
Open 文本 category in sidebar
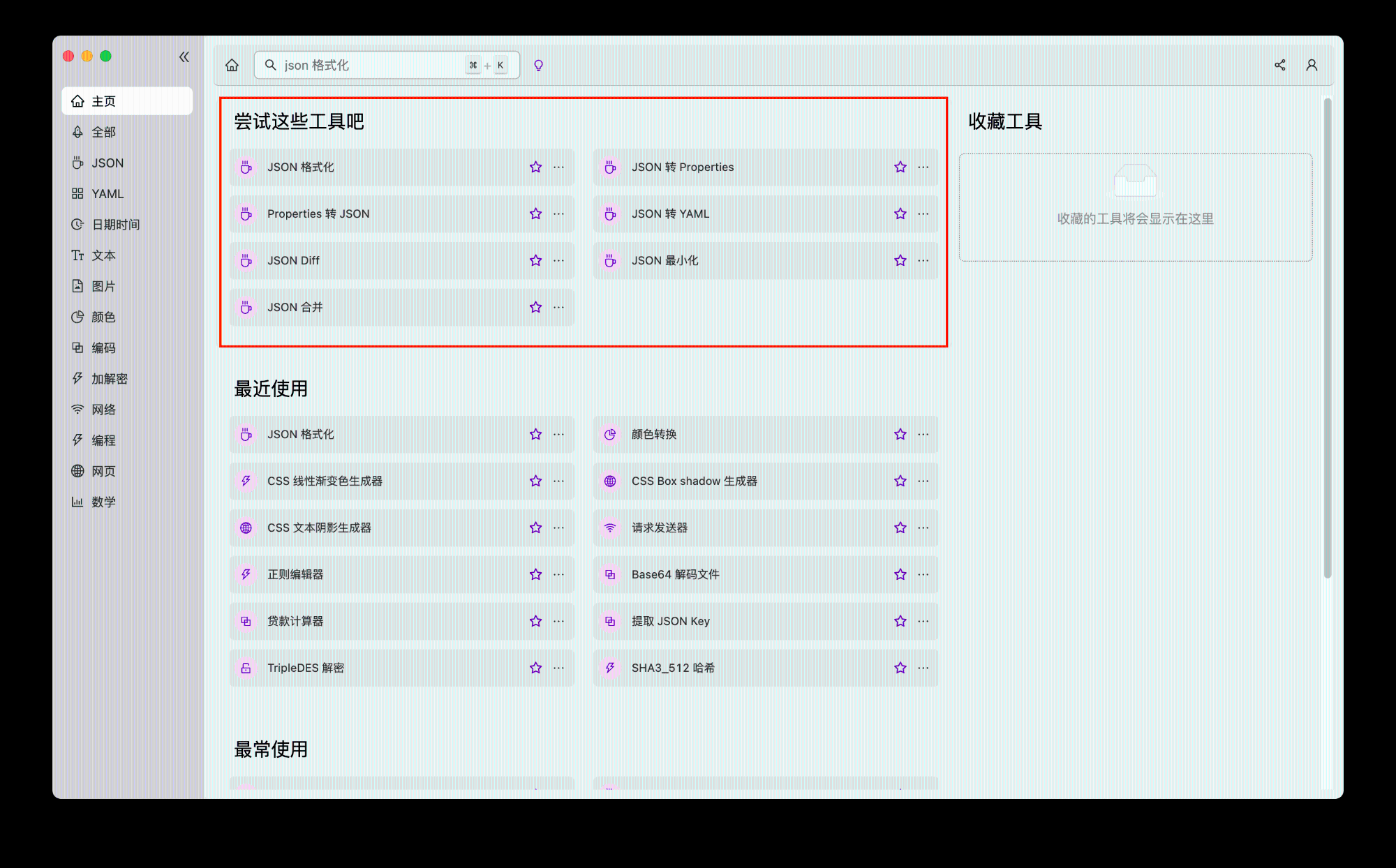127,255
